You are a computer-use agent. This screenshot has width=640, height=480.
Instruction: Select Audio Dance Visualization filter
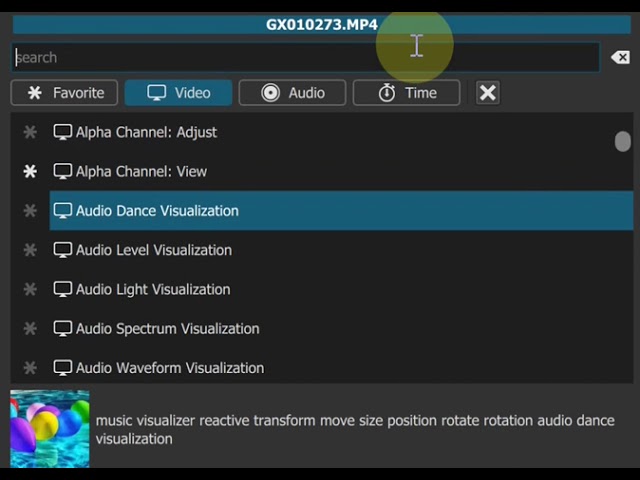[x=341, y=211]
